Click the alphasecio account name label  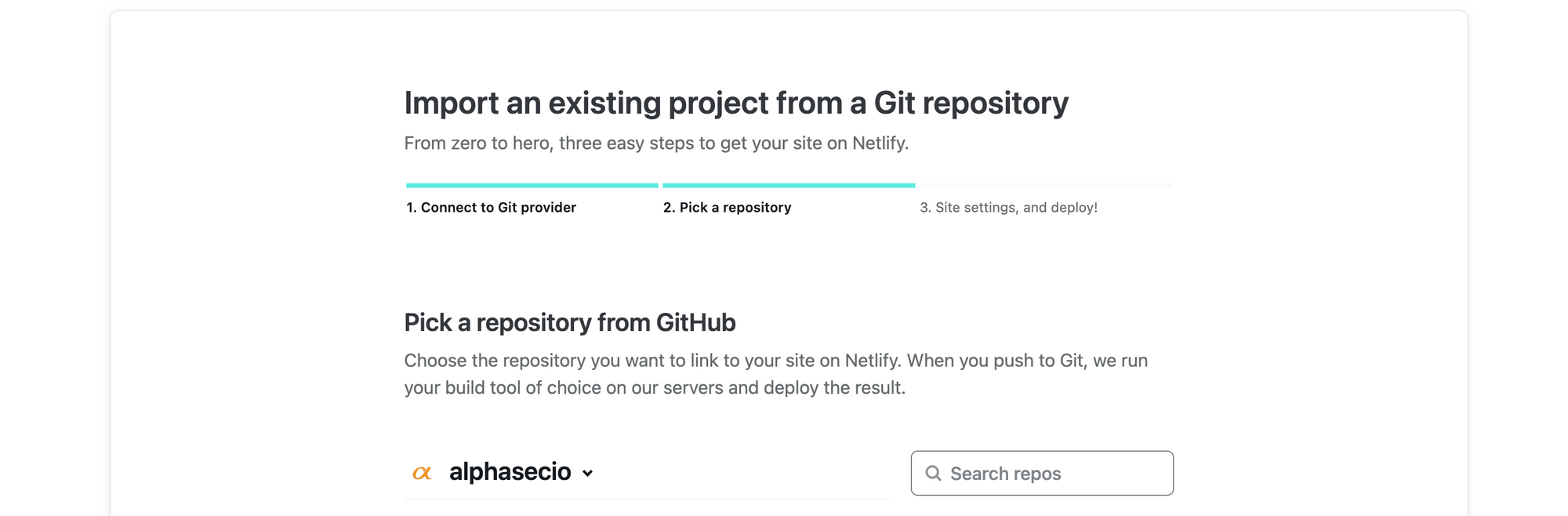[x=511, y=471]
